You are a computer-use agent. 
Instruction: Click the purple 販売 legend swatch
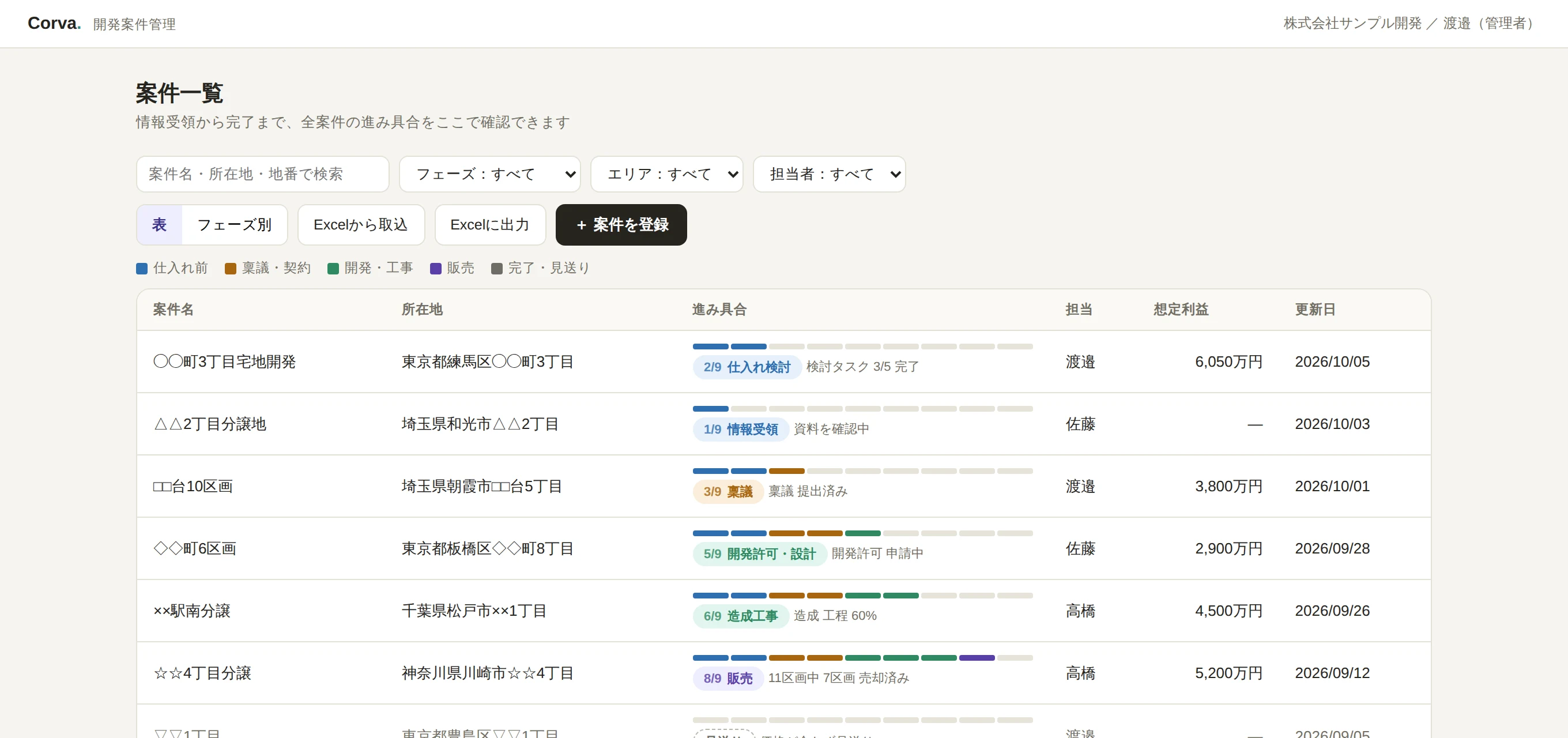[435, 269]
